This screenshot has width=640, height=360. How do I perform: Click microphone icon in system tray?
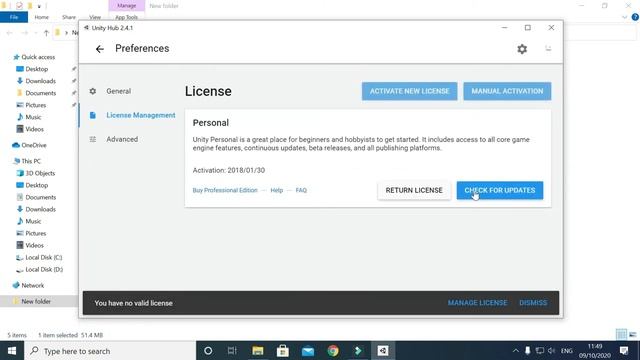tap(527, 351)
